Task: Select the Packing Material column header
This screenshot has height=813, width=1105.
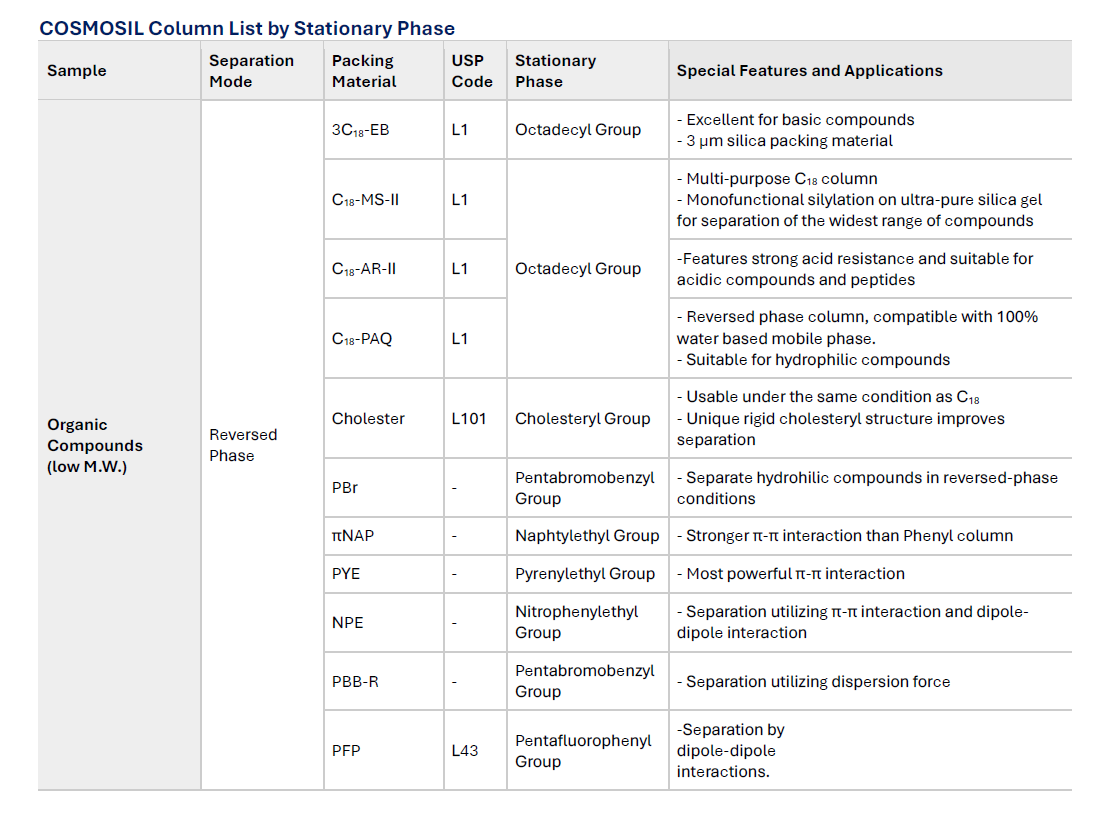Action: click(364, 71)
